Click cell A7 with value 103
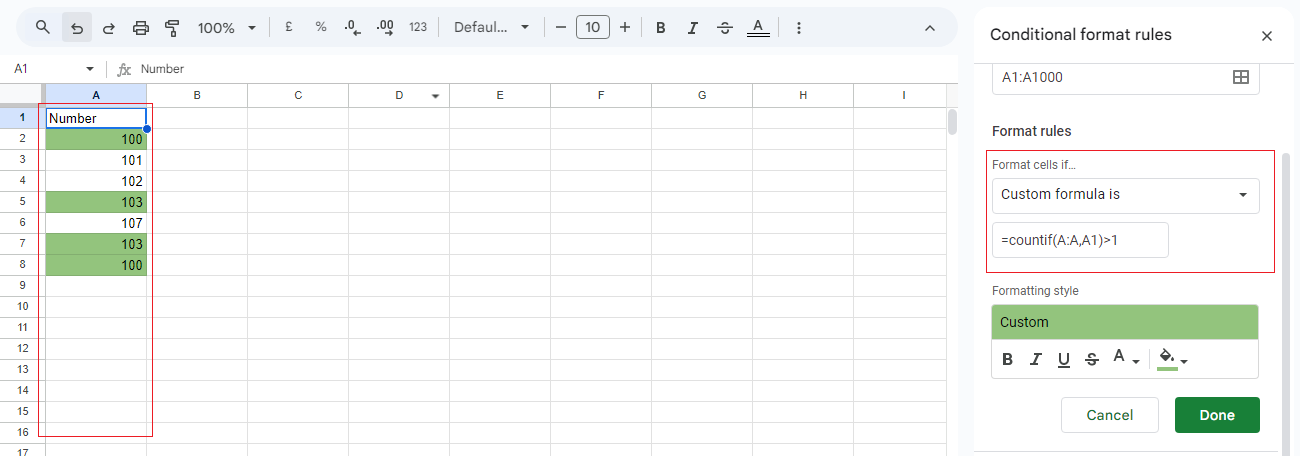1300x456 pixels. point(96,244)
